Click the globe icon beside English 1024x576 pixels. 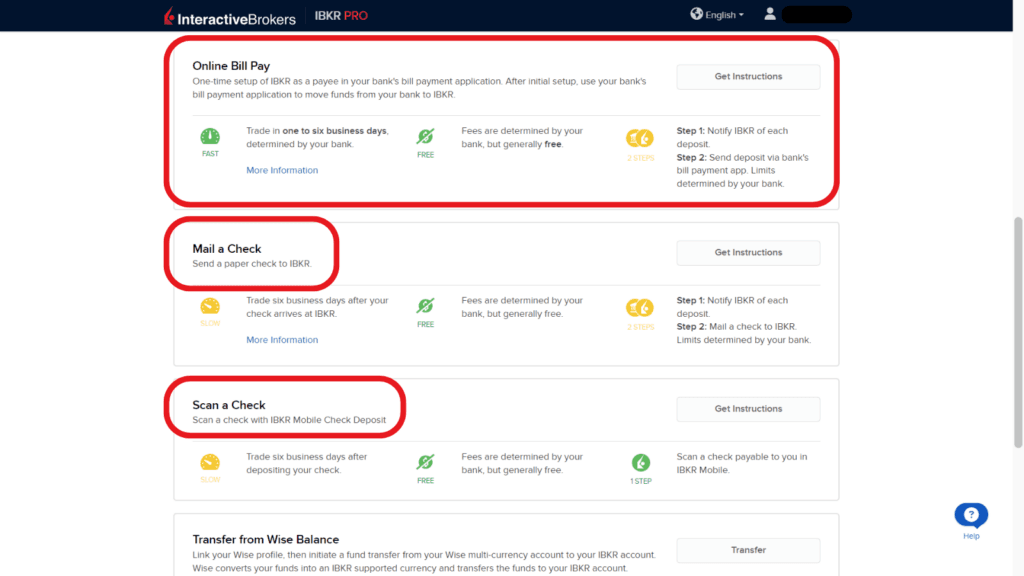pyautogui.click(x=695, y=13)
